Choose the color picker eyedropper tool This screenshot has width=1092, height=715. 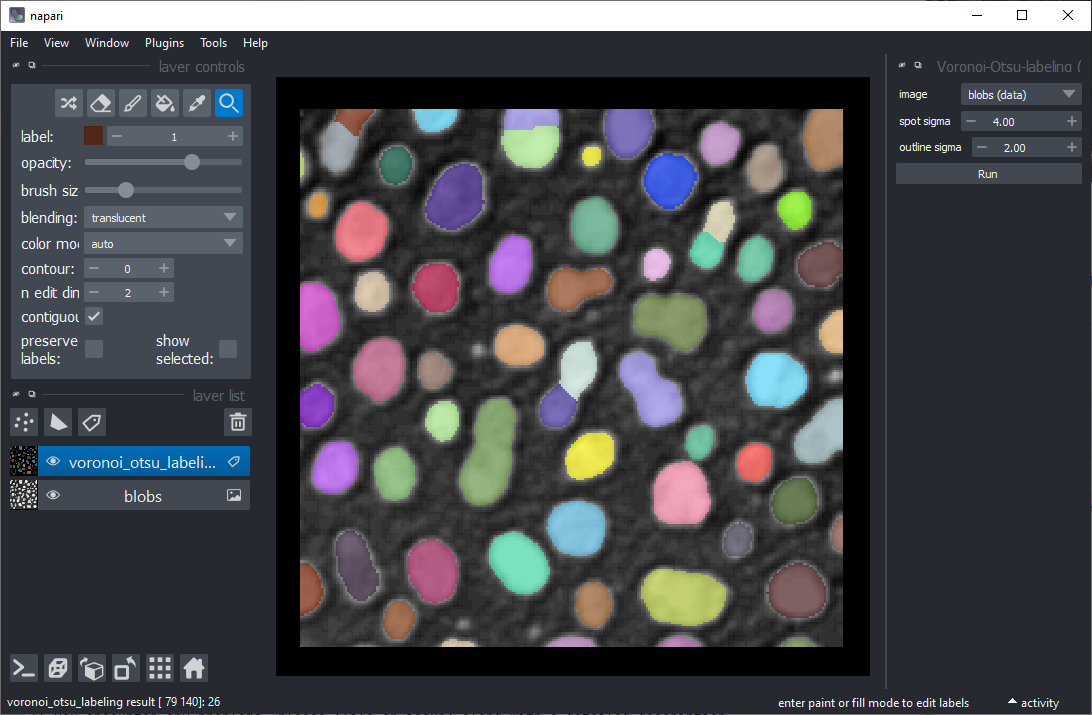197,103
